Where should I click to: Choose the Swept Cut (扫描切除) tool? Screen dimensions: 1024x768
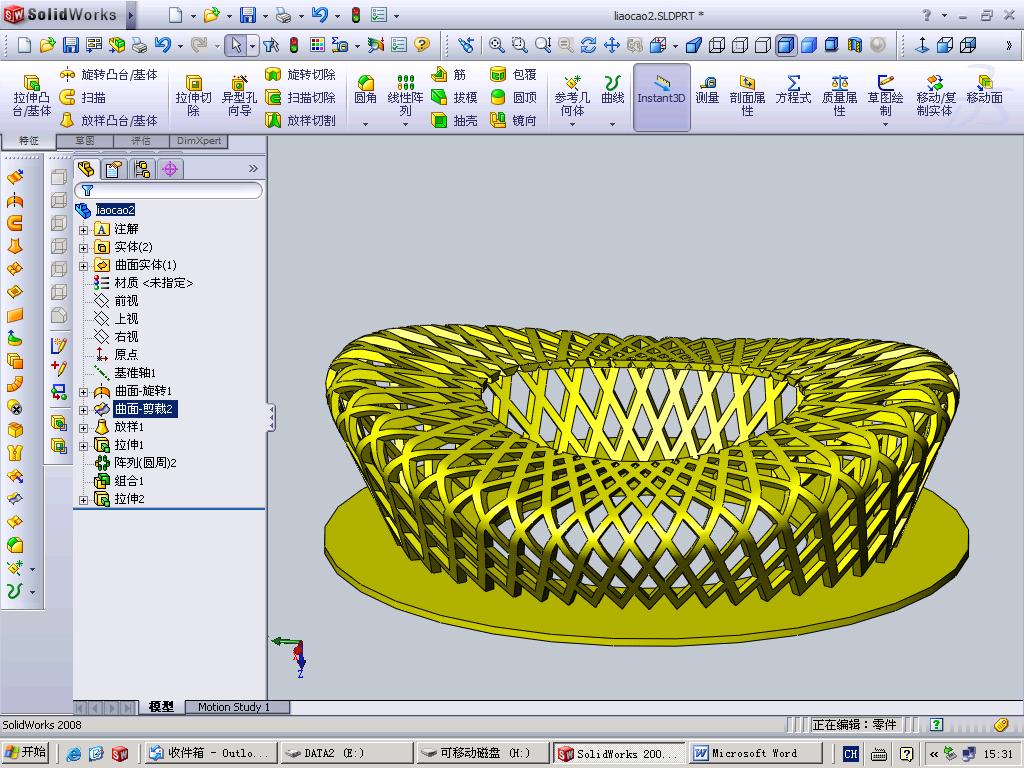300,97
